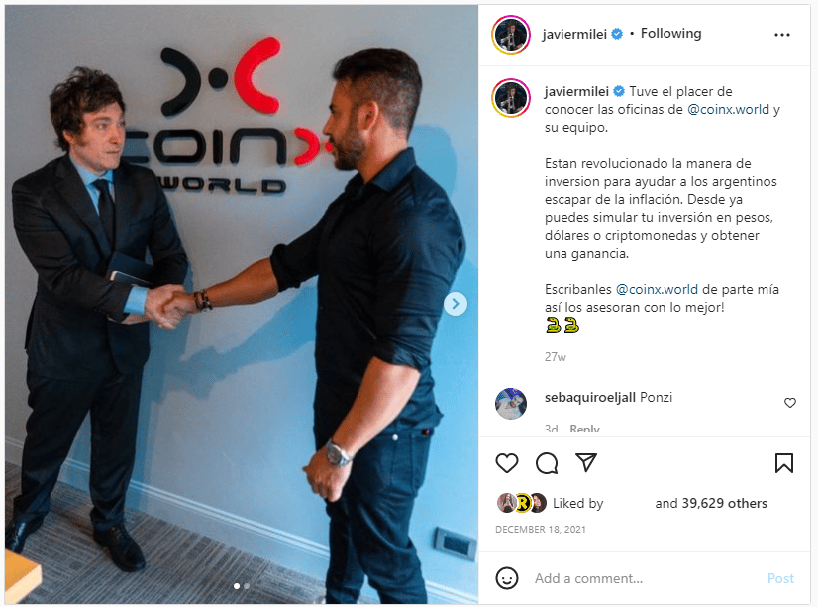Viewport: 826px width, 607px height.
Task: Open the @coinx.world mention in the first caption line
Action: pos(728,110)
